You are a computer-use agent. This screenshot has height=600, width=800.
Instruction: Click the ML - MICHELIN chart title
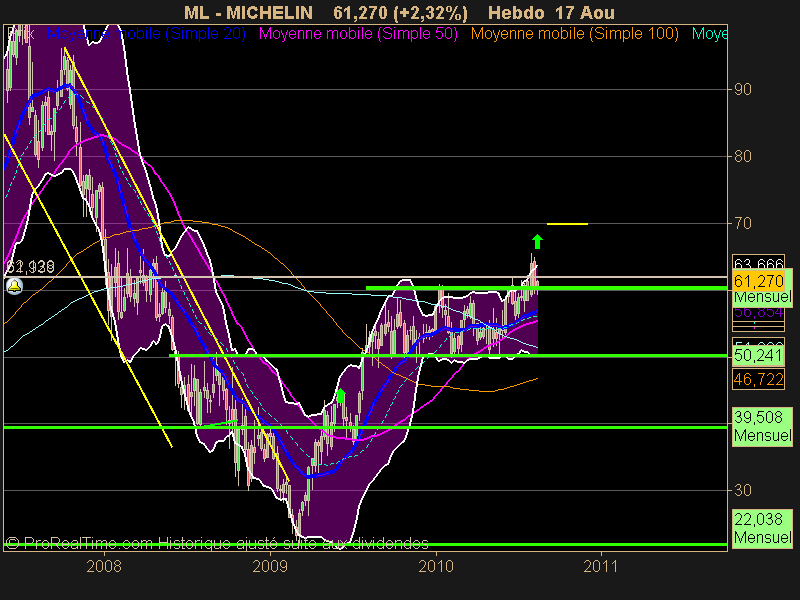(248, 12)
